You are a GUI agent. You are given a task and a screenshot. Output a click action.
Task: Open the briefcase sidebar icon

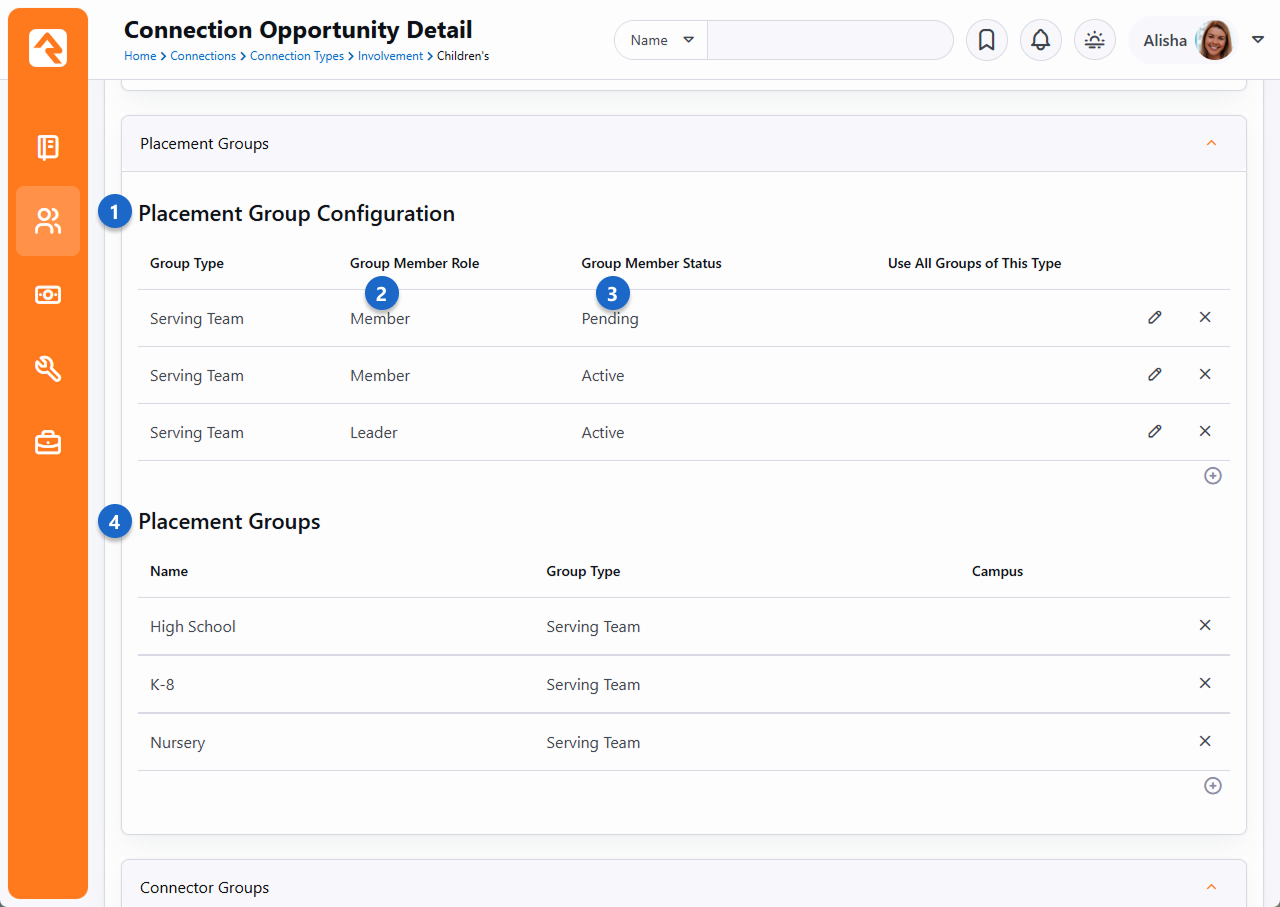coord(48,442)
